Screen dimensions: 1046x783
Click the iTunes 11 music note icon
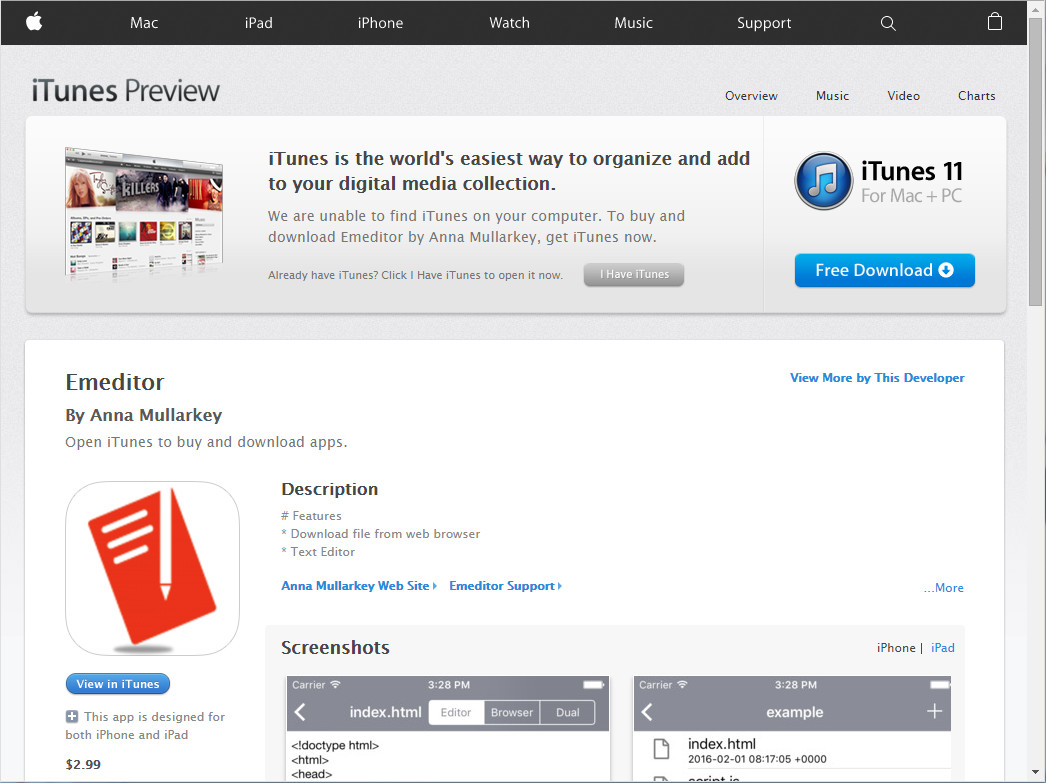tap(823, 181)
